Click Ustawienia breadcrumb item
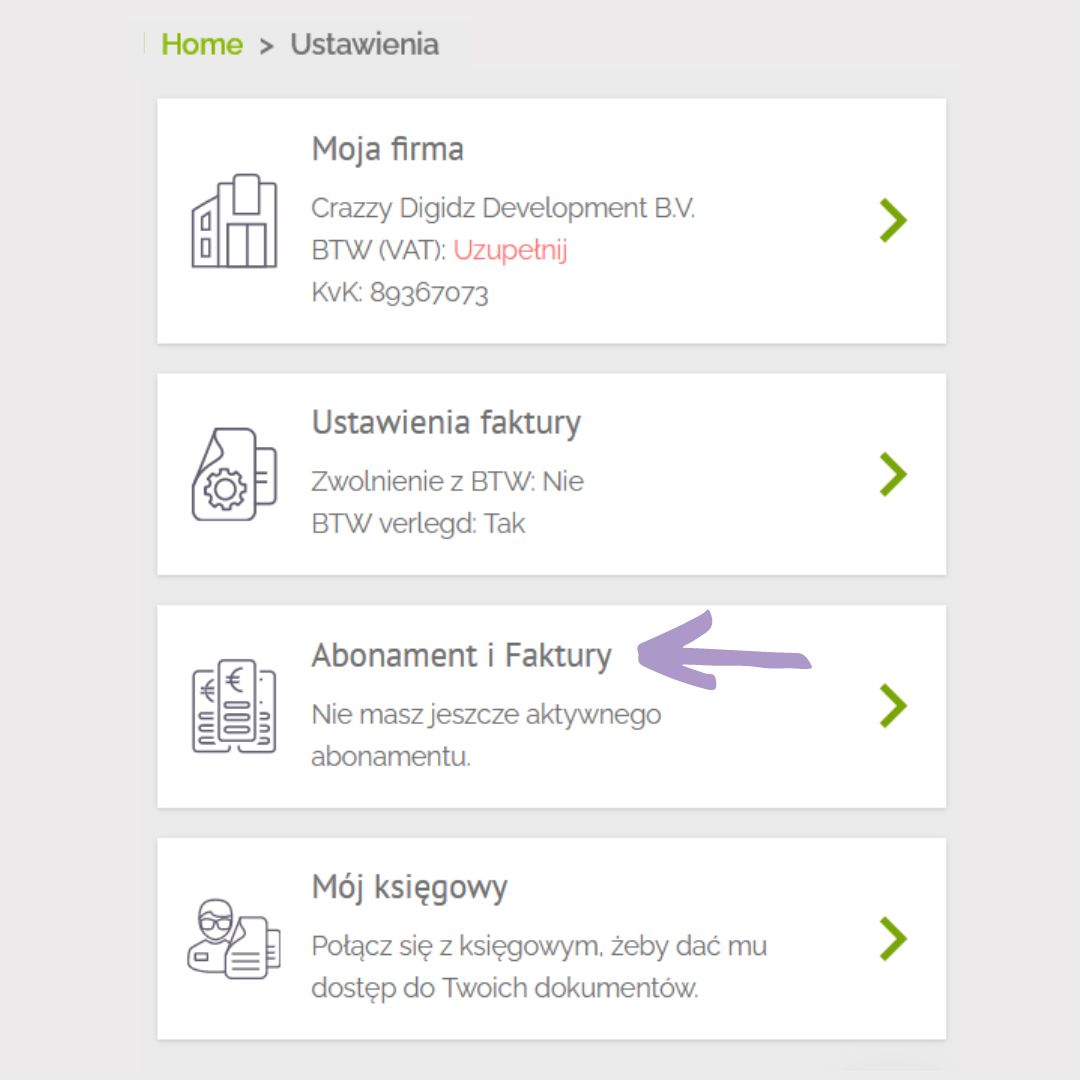The image size is (1080, 1080). pyautogui.click(x=364, y=45)
